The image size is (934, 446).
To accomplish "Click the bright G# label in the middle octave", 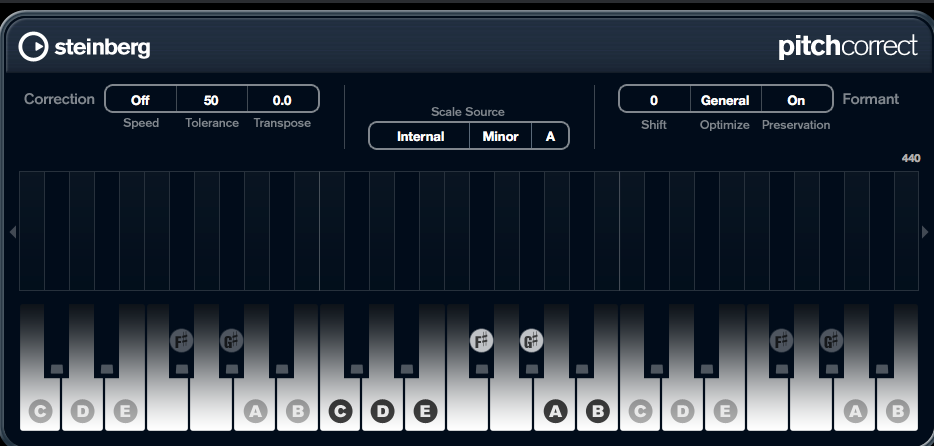I will pyautogui.click(x=531, y=341).
